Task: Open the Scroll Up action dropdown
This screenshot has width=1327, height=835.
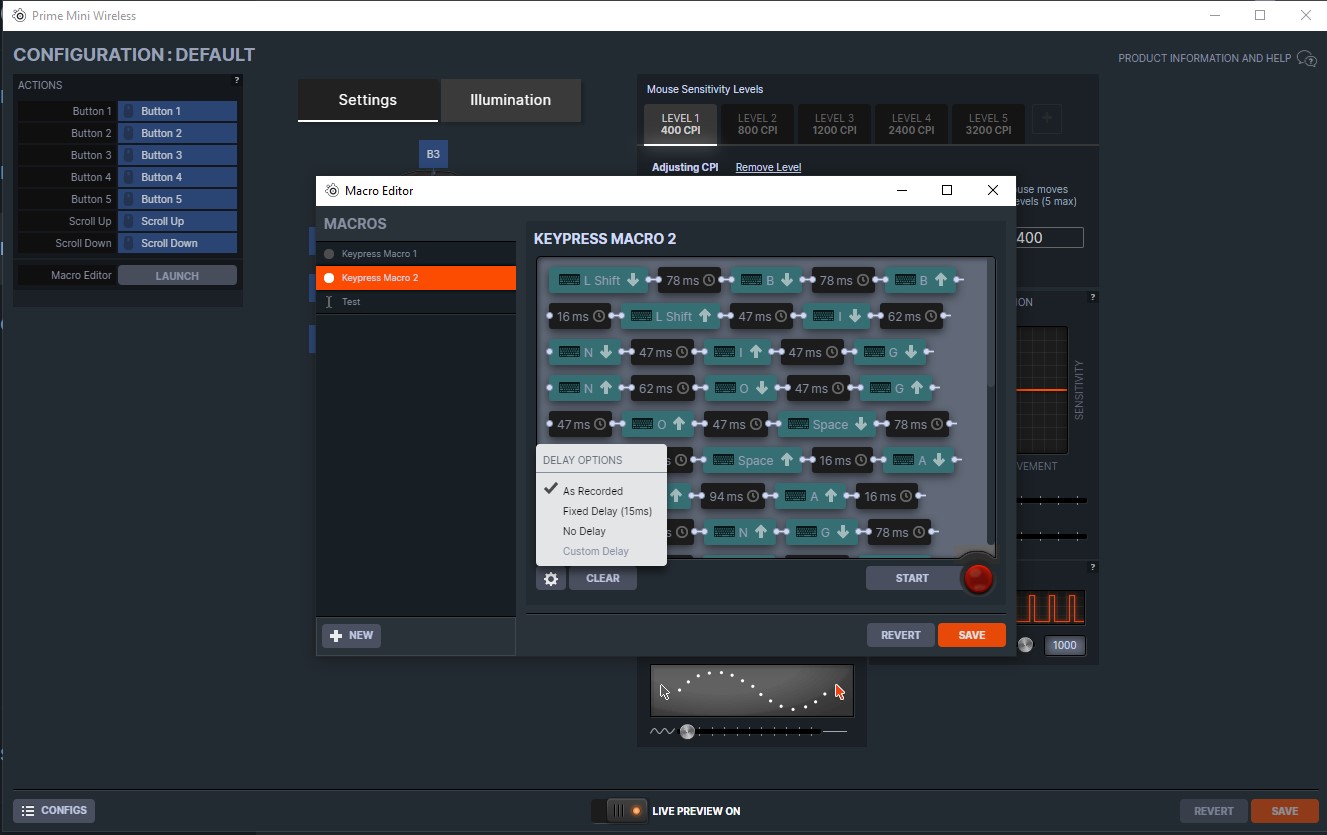Action: point(177,221)
